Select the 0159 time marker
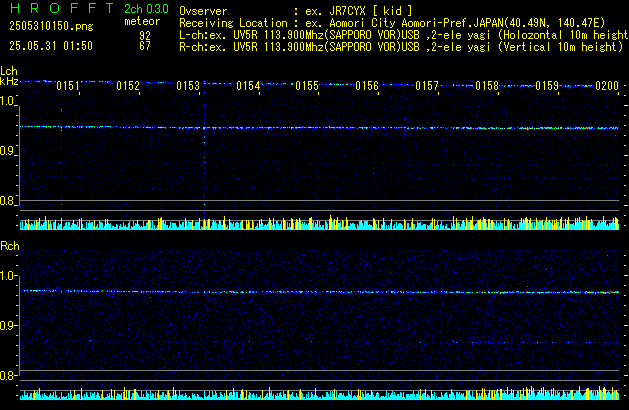Screen dimensions: 629x410 click(547, 86)
